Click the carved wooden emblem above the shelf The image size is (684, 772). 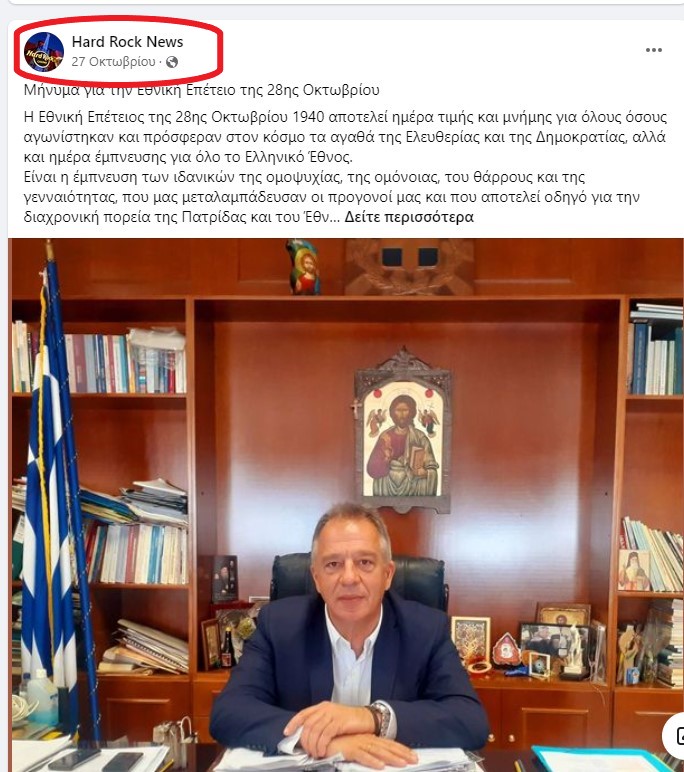(x=410, y=267)
